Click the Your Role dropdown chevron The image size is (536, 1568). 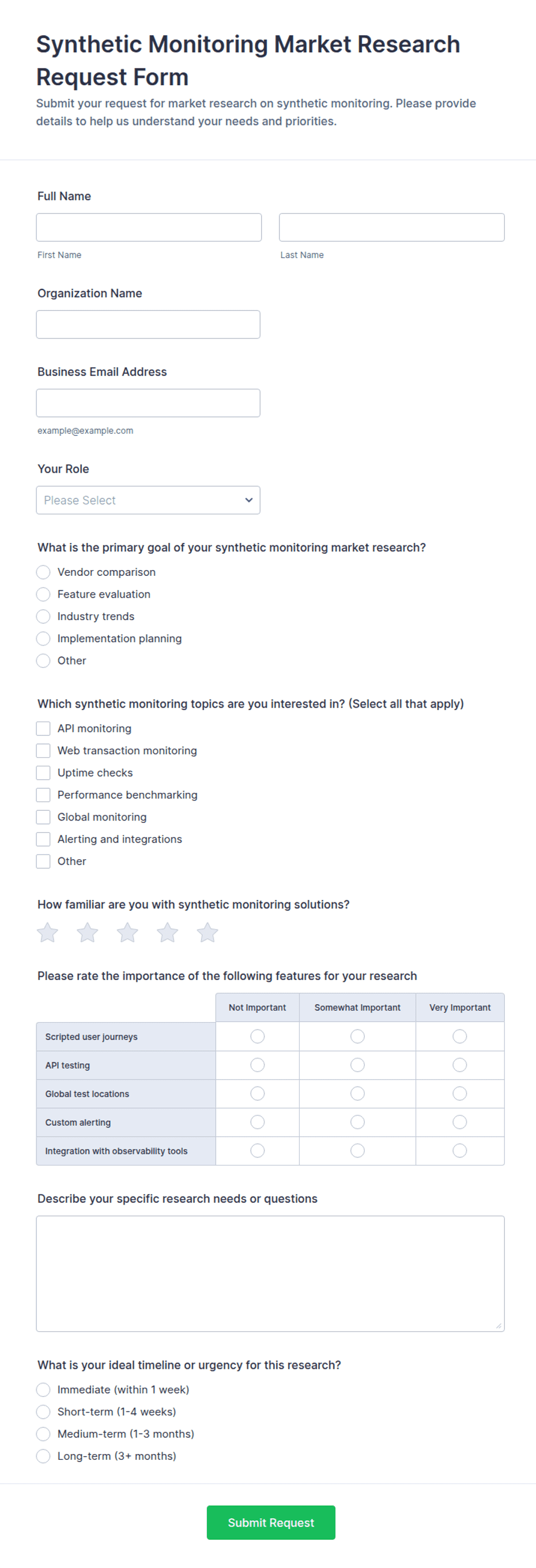248,500
